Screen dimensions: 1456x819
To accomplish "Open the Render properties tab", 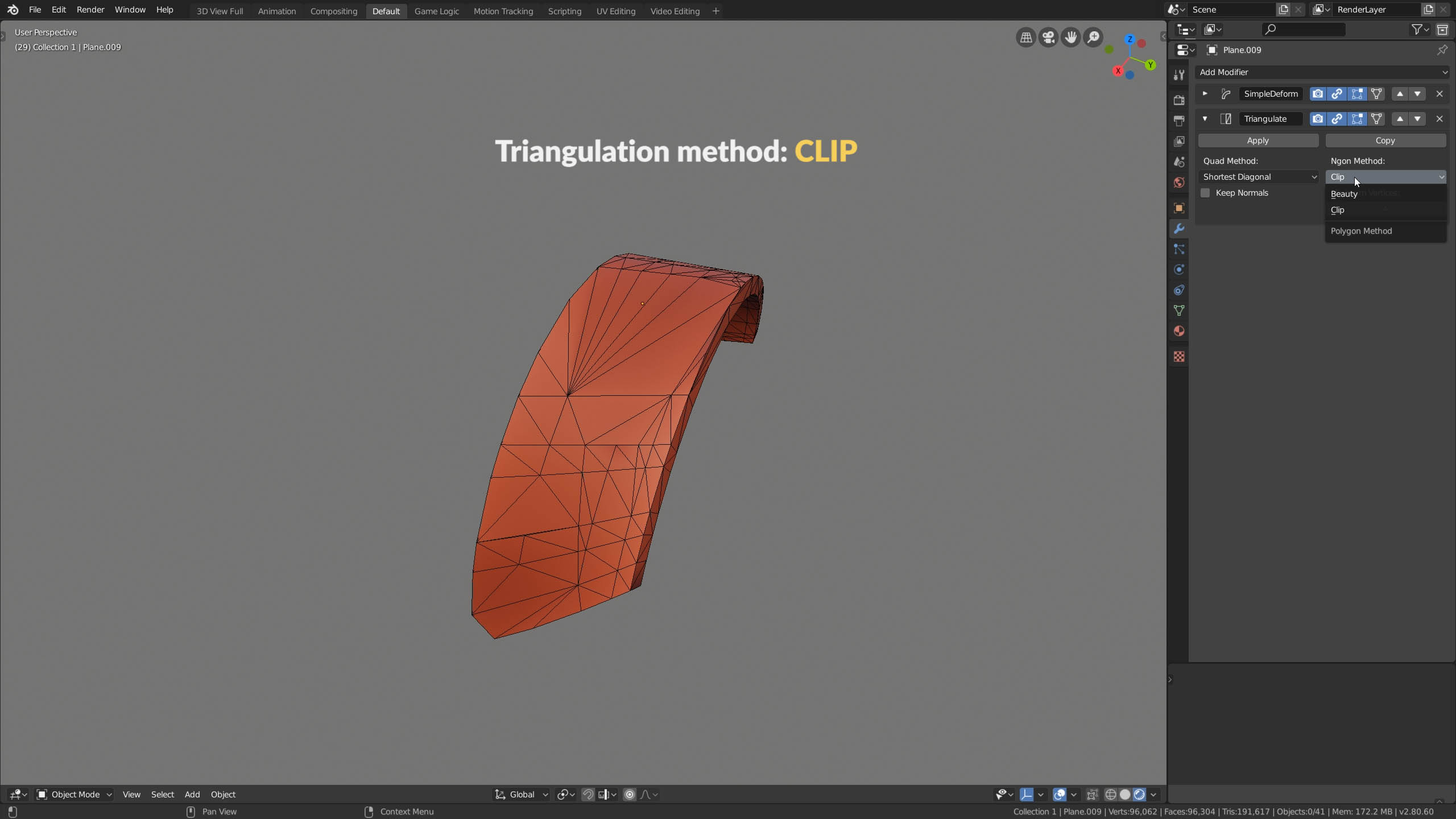I will (x=1179, y=100).
